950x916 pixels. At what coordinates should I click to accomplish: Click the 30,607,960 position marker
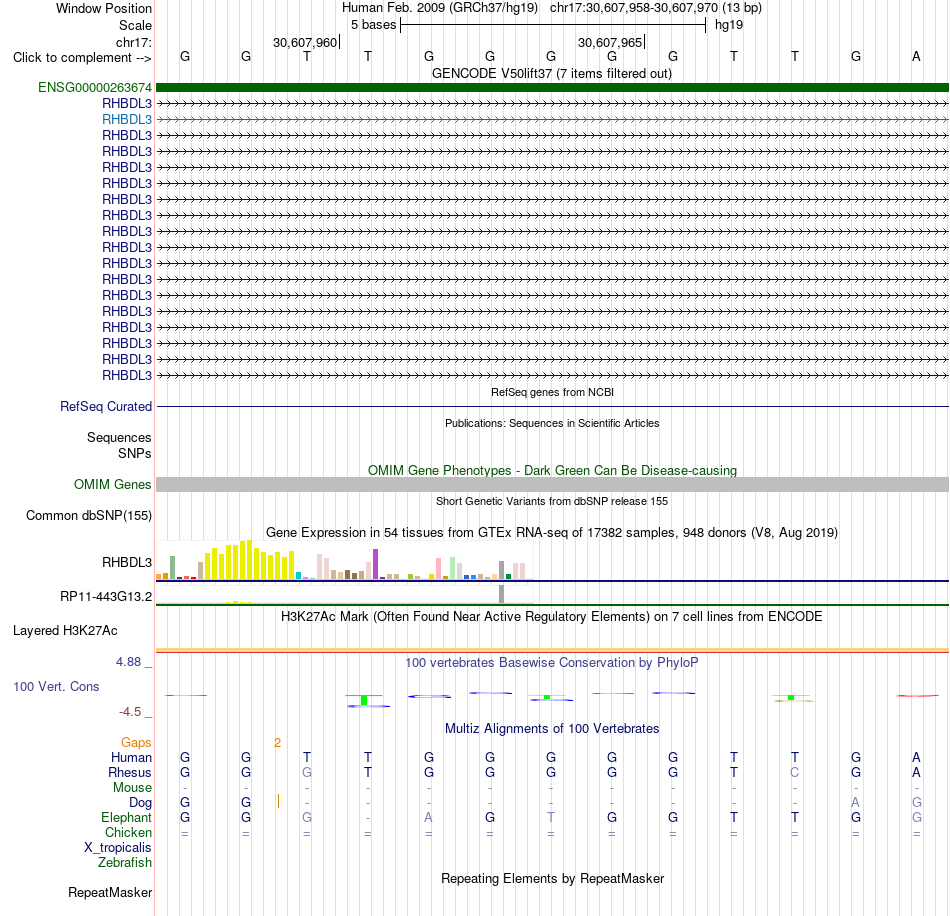coord(305,42)
